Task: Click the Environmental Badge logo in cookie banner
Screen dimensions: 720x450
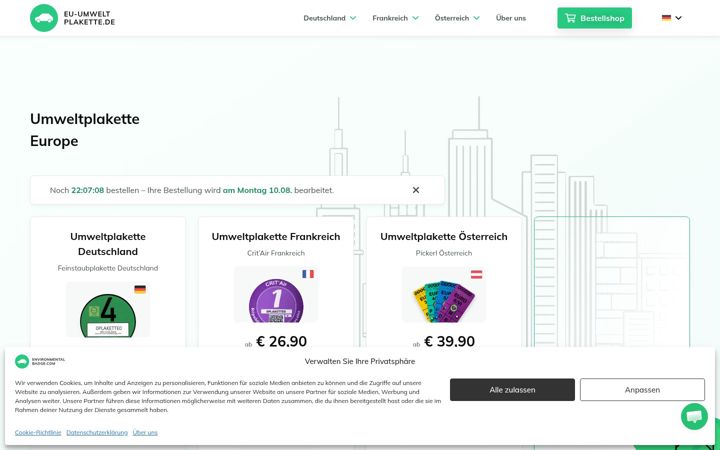Action: pos(40,361)
